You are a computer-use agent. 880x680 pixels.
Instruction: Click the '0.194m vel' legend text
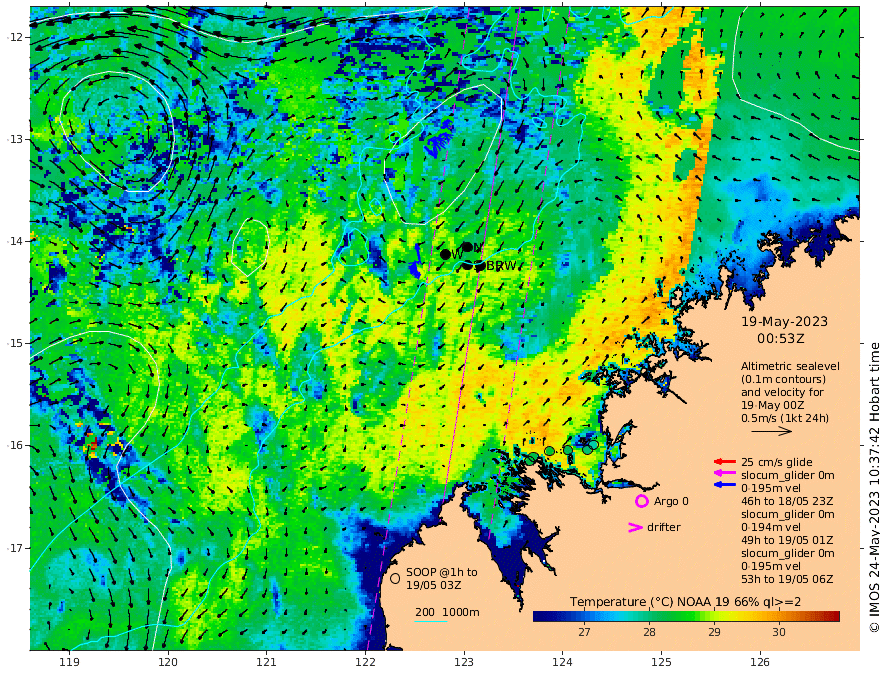click(x=771, y=527)
